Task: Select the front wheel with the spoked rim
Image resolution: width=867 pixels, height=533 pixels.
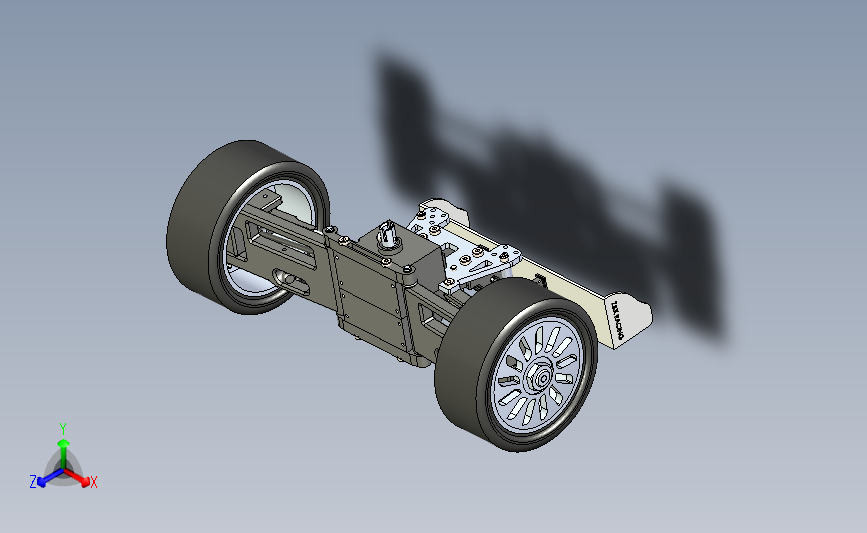Action: click(517, 365)
